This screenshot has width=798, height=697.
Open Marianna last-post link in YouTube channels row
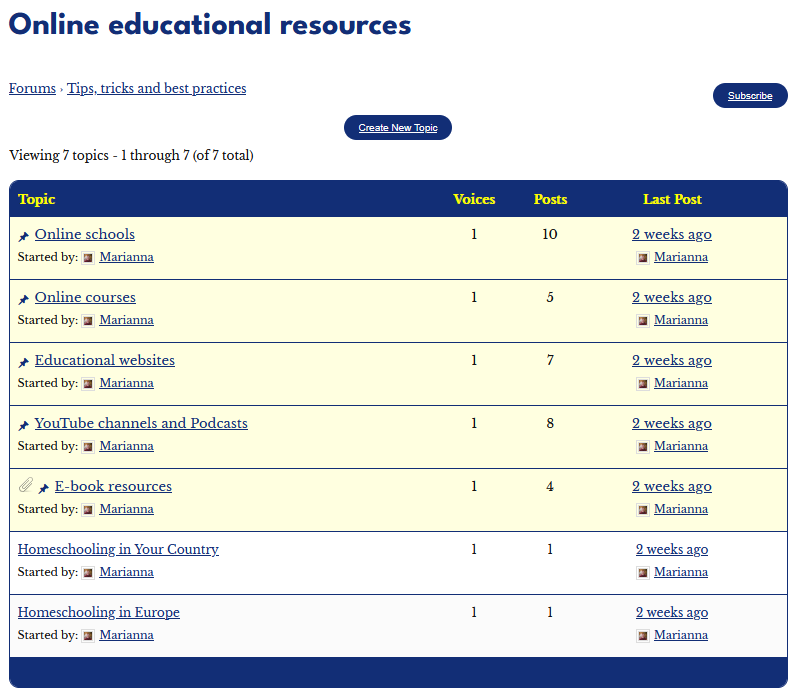(x=681, y=447)
